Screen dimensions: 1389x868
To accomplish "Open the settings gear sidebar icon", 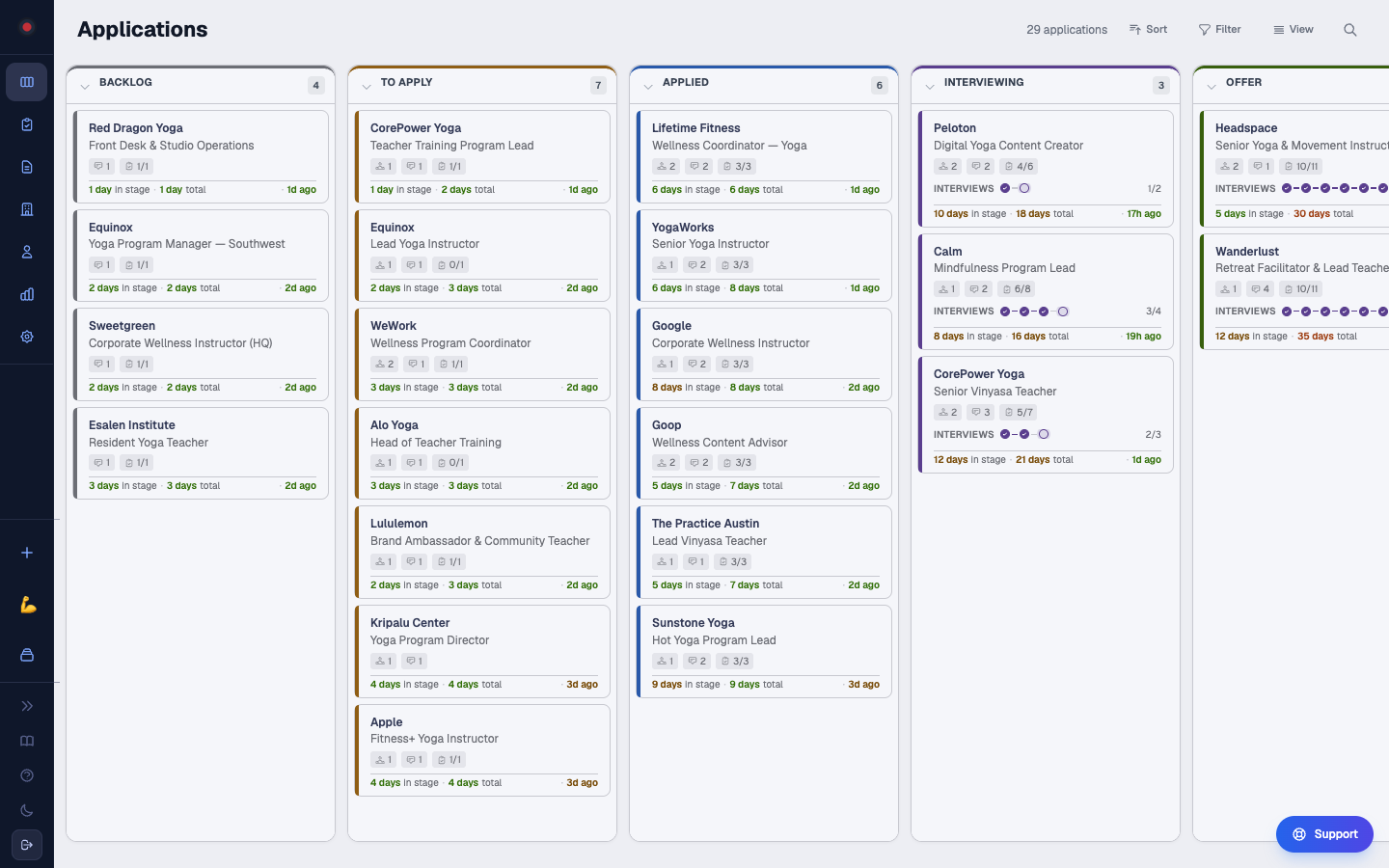I will (x=27, y=337).
